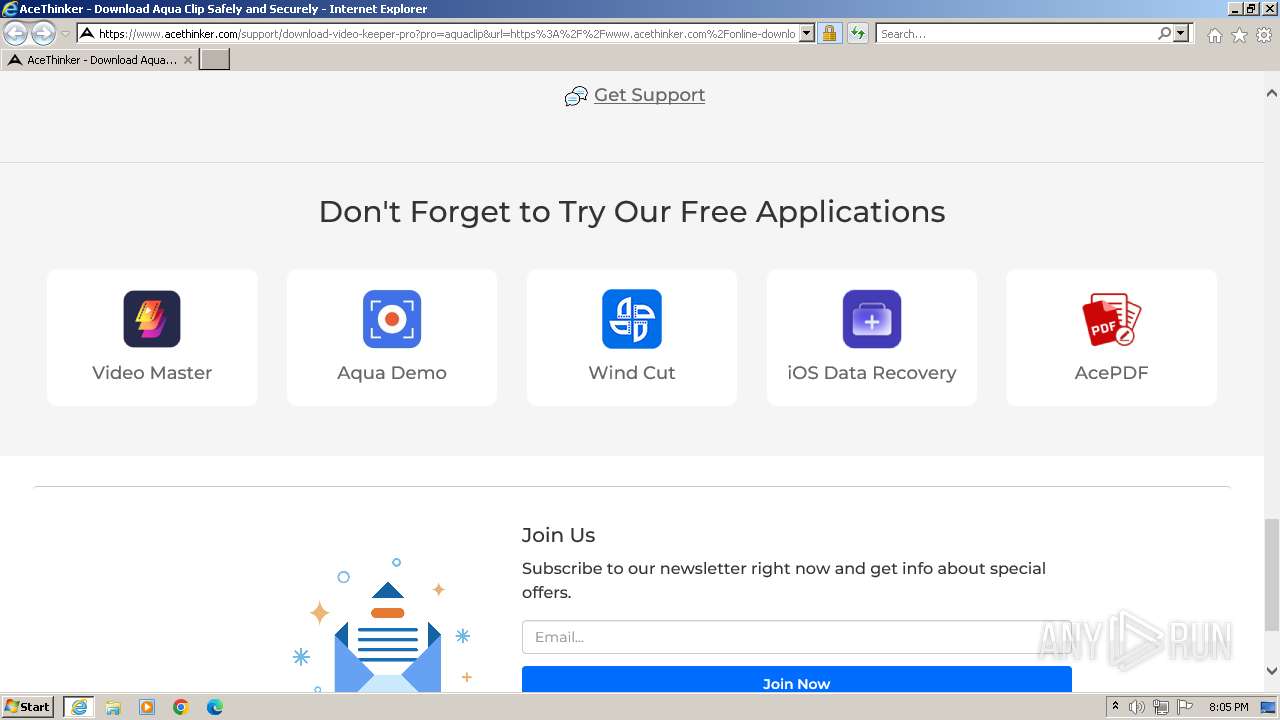Click the address bar URL field
Screen dimensions: 1280x720
click(447, 33)
